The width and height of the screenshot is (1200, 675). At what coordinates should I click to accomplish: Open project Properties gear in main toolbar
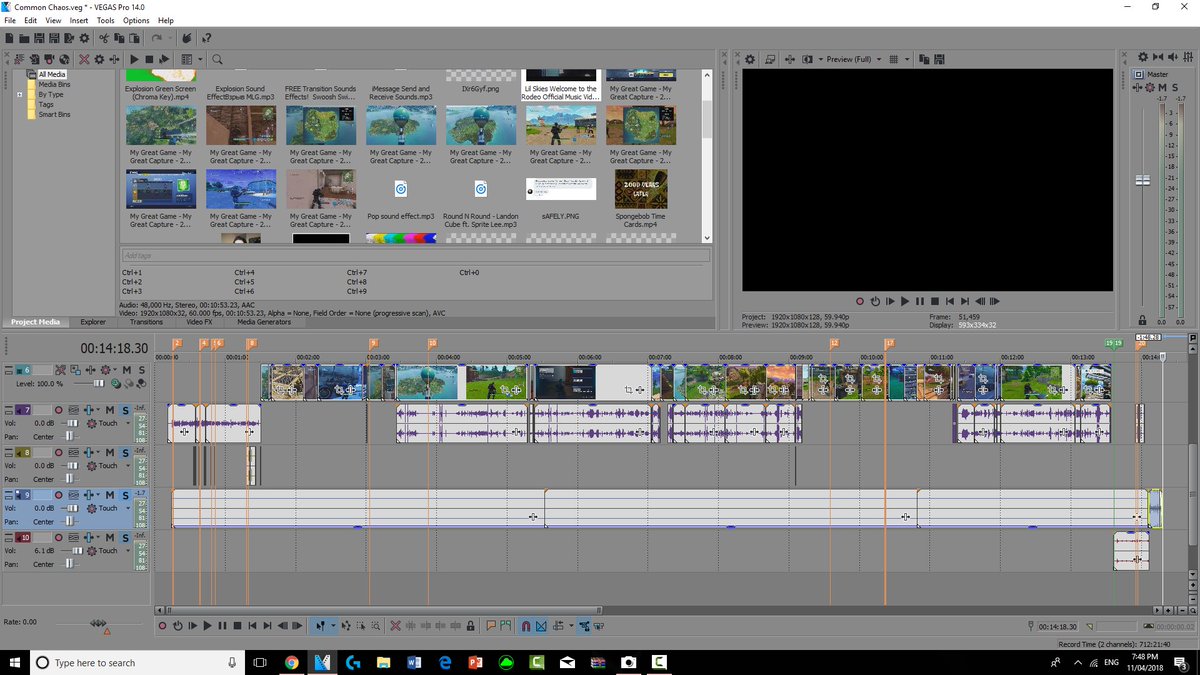coord(82,38)
